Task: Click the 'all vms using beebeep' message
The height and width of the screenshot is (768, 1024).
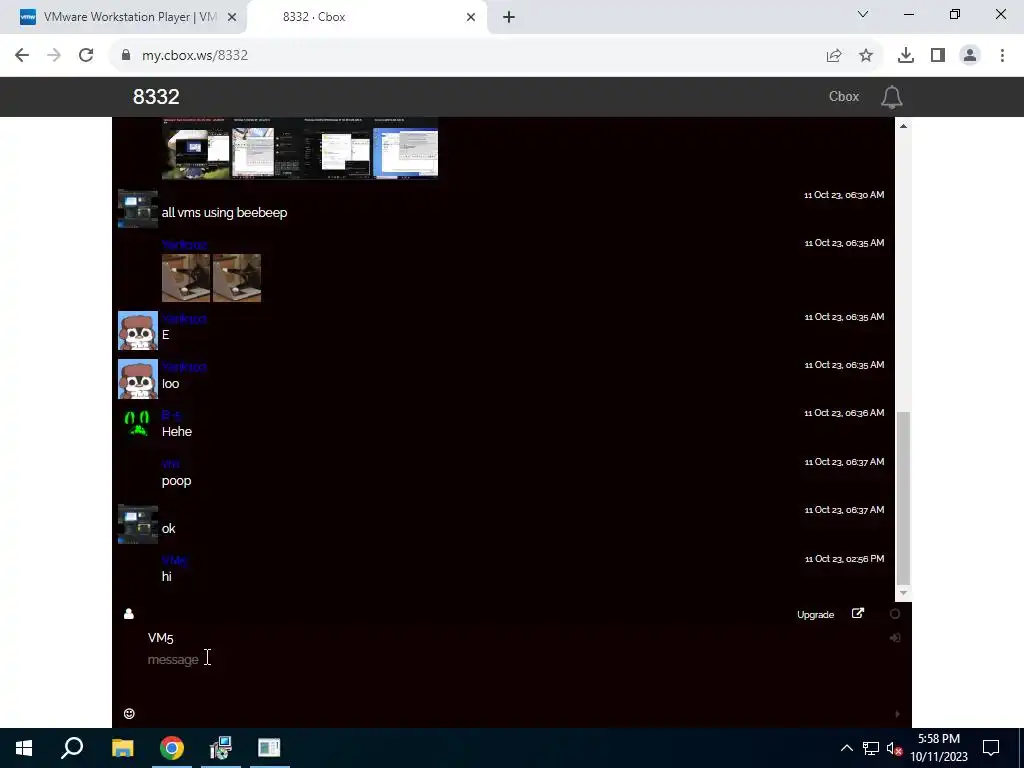Action: (x=225, y=212)
